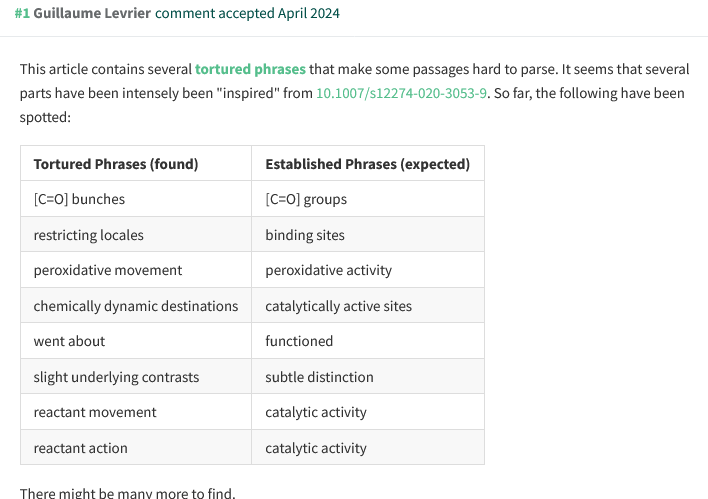Open the green 'tortured phrases' link
This screenshot has width=708, height=499.
point(250,69)
